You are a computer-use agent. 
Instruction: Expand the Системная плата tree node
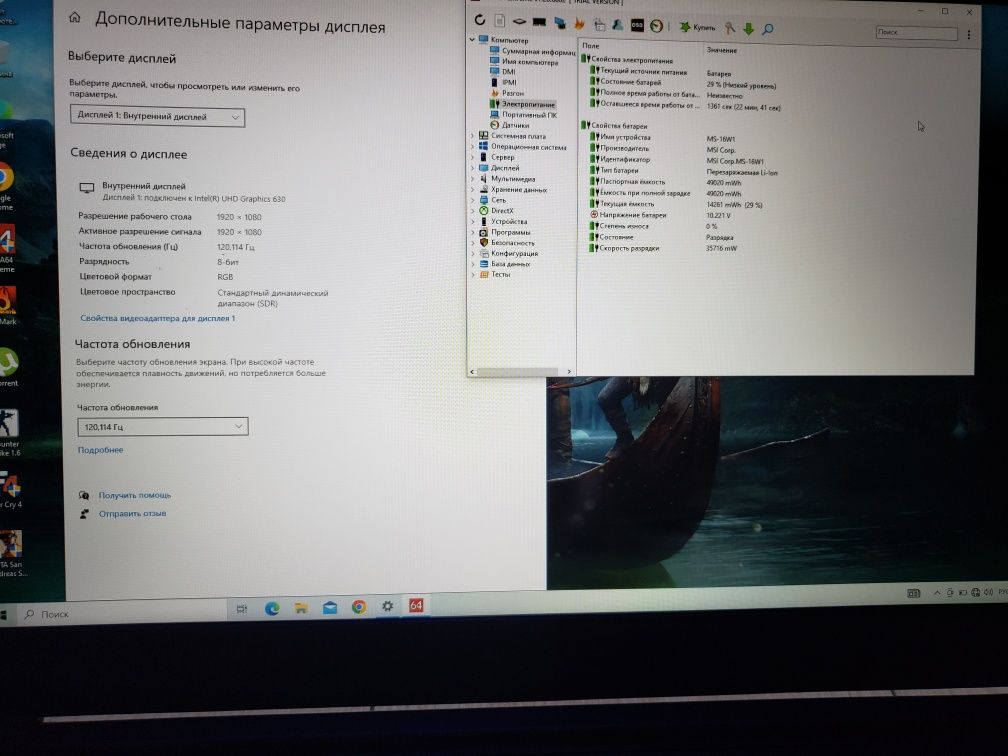pyautogui.click(x=472, y=136)
